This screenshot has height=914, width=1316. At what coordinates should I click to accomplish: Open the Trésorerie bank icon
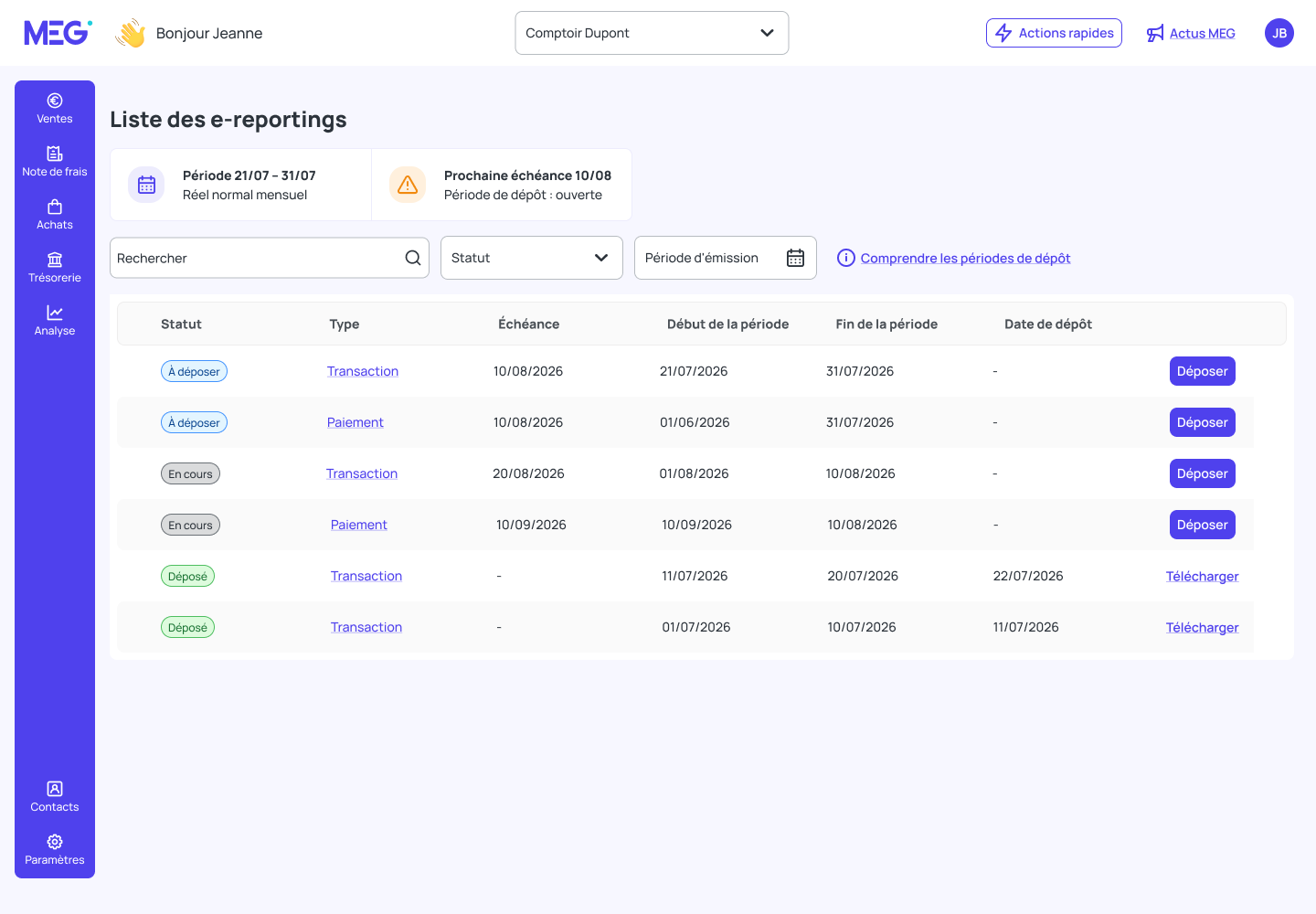coord(55,260)
